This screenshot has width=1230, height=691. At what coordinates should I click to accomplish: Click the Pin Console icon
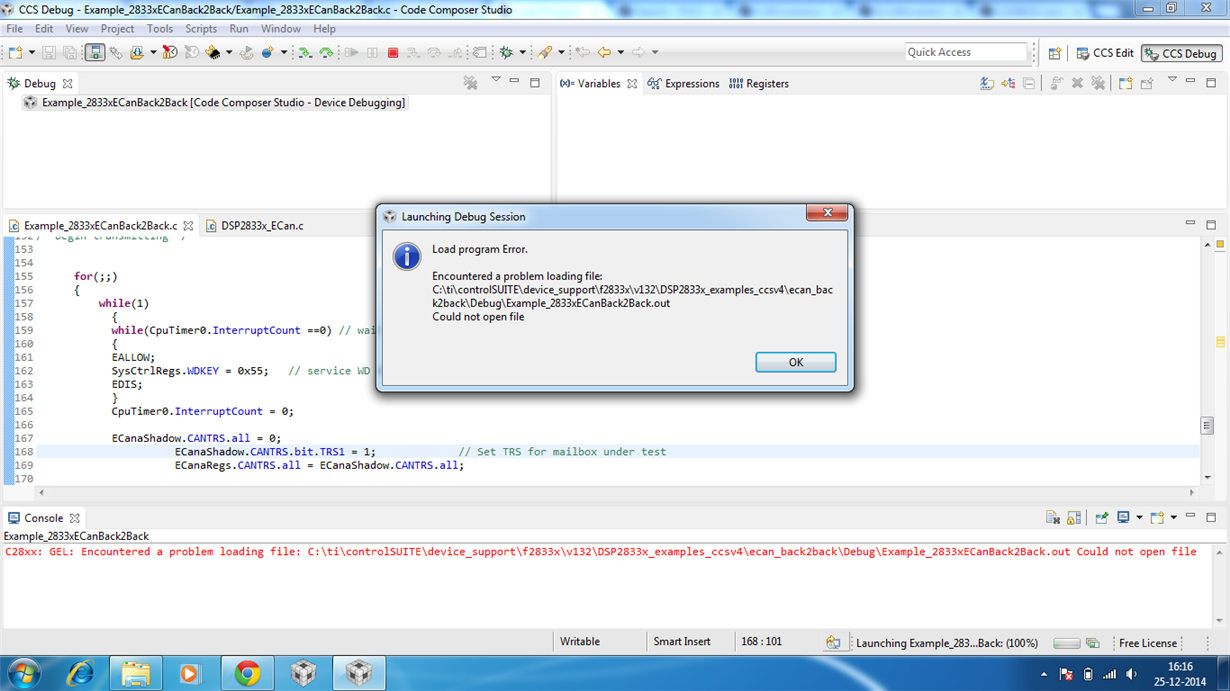(x=1101, y=518)
